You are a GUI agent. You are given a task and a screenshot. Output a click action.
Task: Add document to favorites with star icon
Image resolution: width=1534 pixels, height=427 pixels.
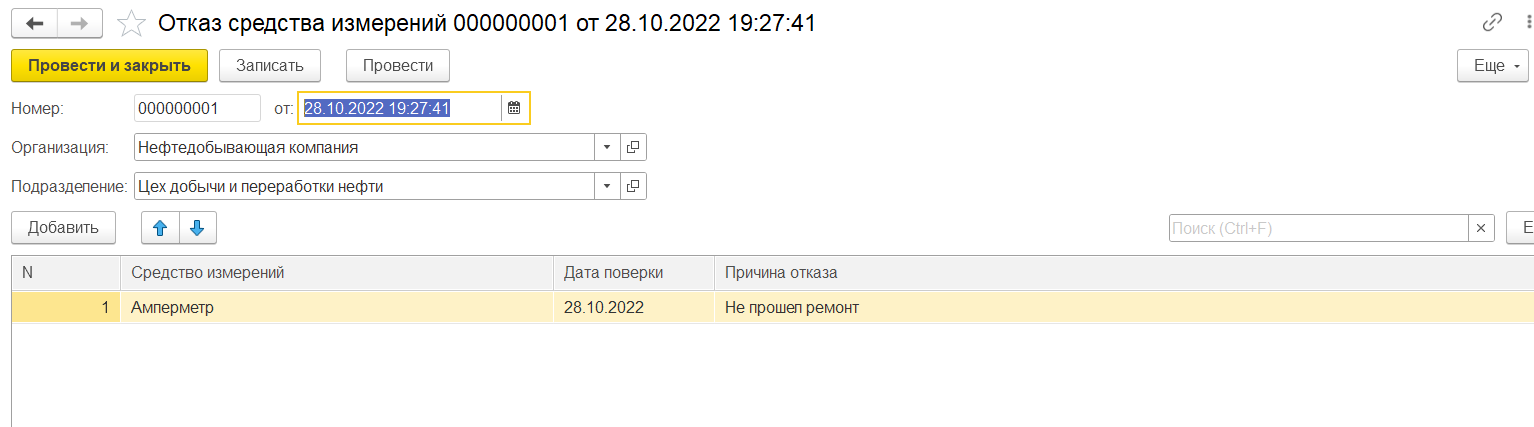(130, 23)
